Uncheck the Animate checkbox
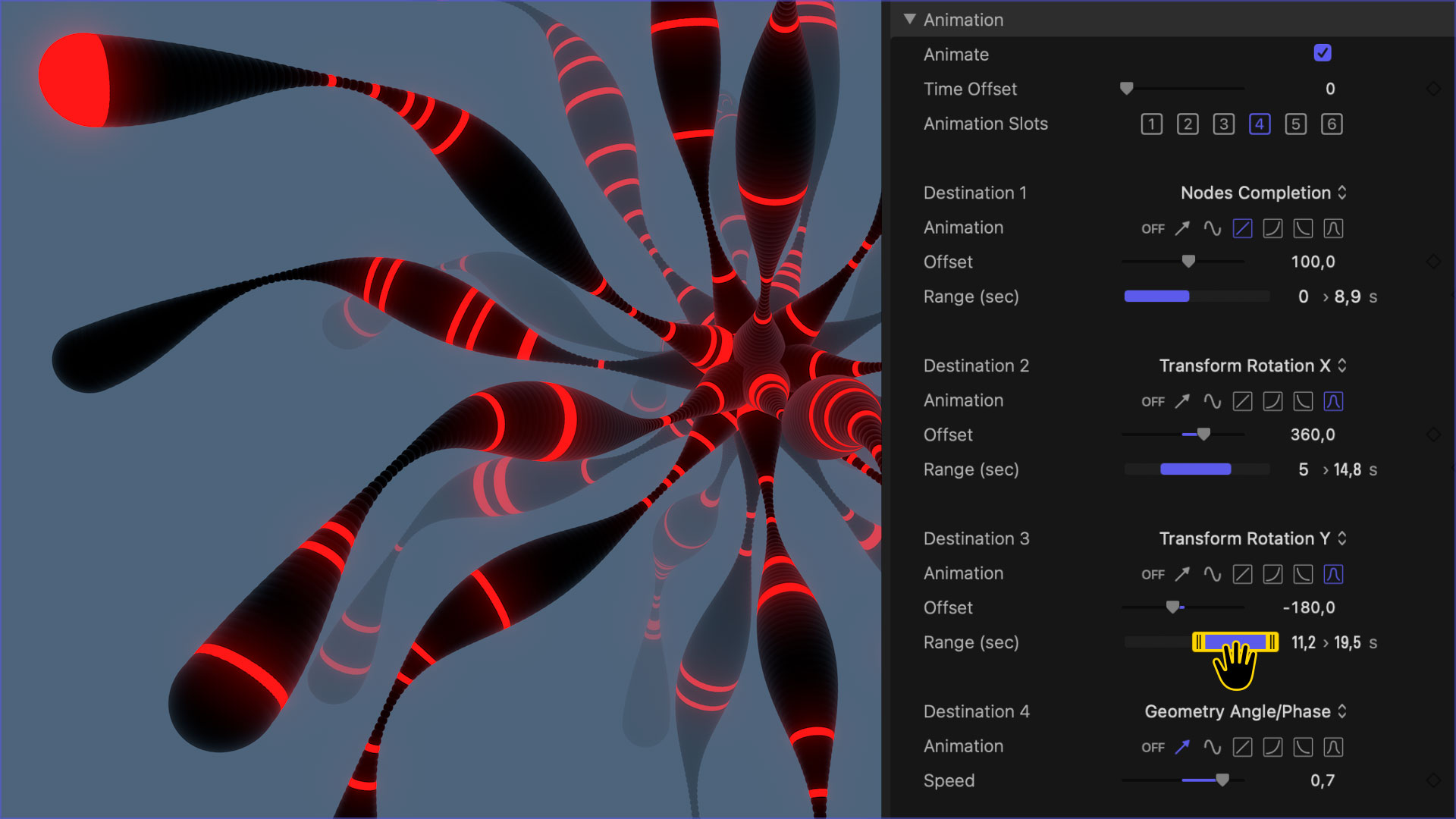Screen dimensions: 1456x819 pyautogui.click(x=1323, y=53)
